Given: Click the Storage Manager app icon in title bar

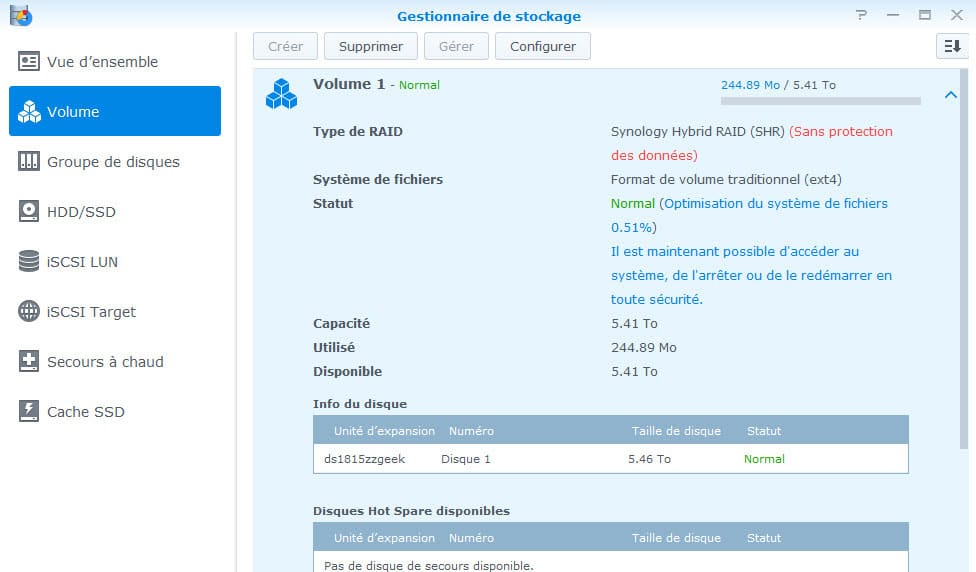Looking at the screenshot, I should [20, 16].
